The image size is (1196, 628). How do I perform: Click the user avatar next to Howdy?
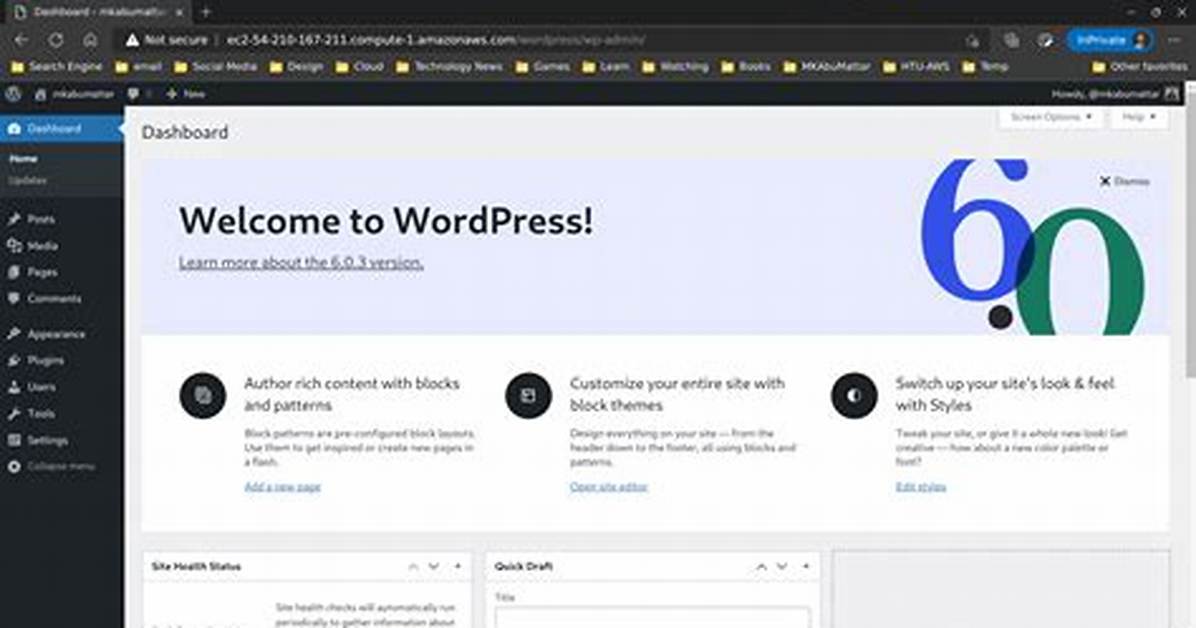[1172, 94]
